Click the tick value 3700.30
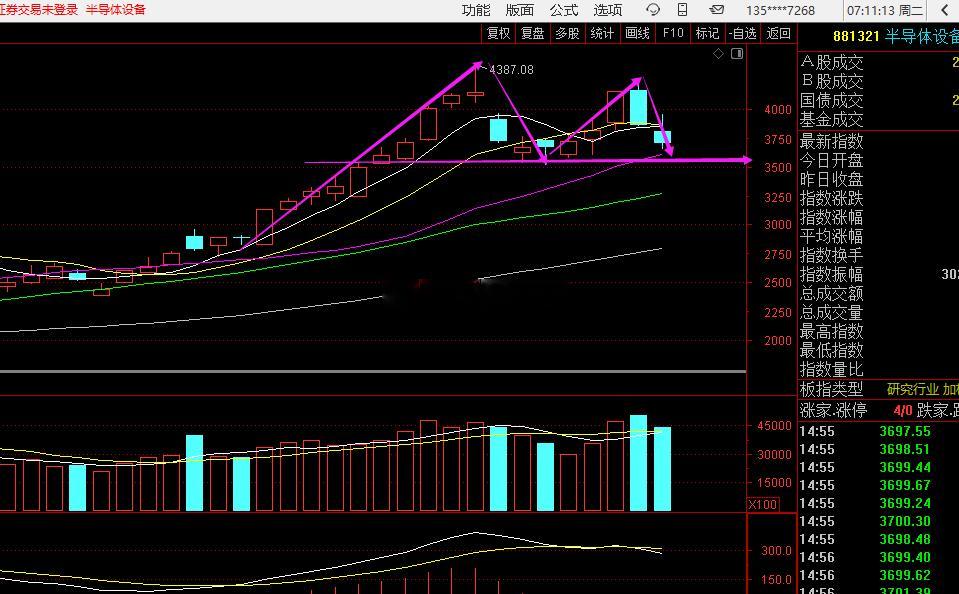The height and width of the screenshot is (594, 959). click(x=905, y=521)
